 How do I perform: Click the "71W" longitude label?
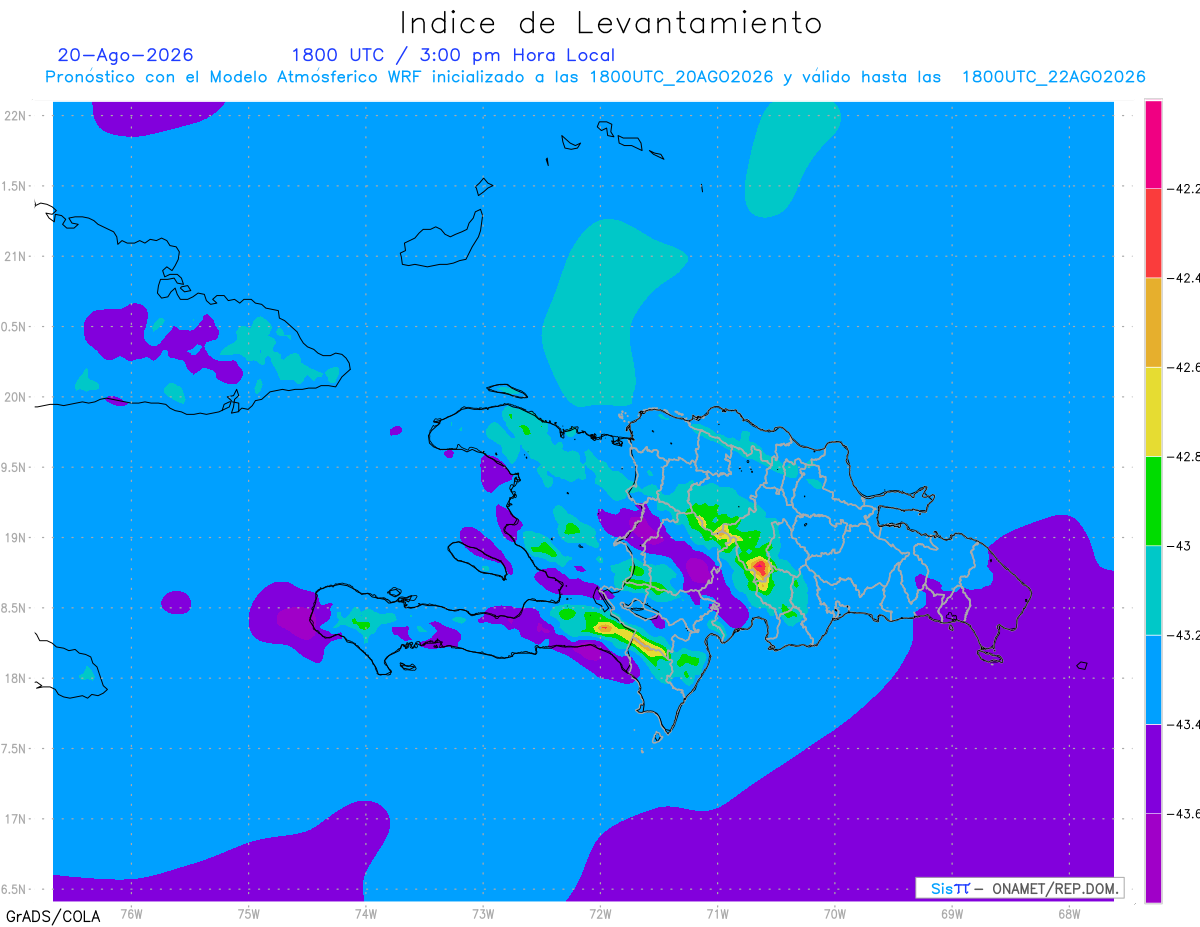717,913
